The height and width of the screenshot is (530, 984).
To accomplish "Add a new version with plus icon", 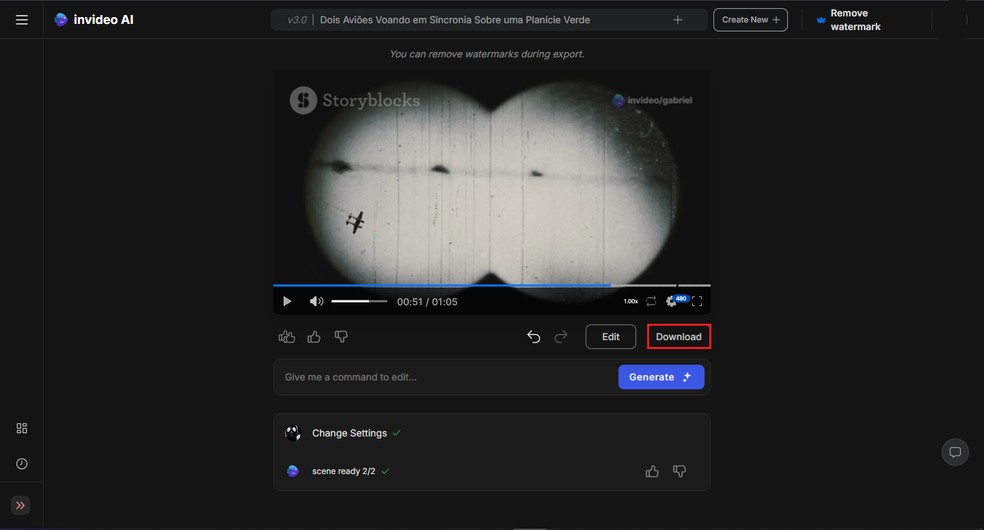I will click(x=678, y=20).
